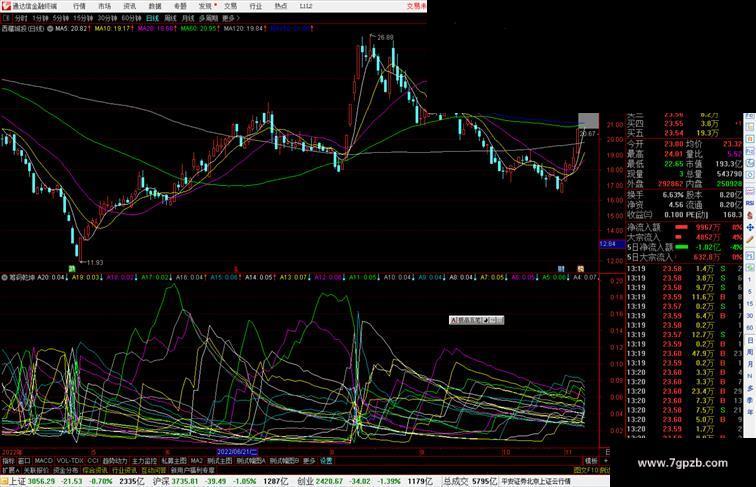Open the 热点 menu

point(281,6)
